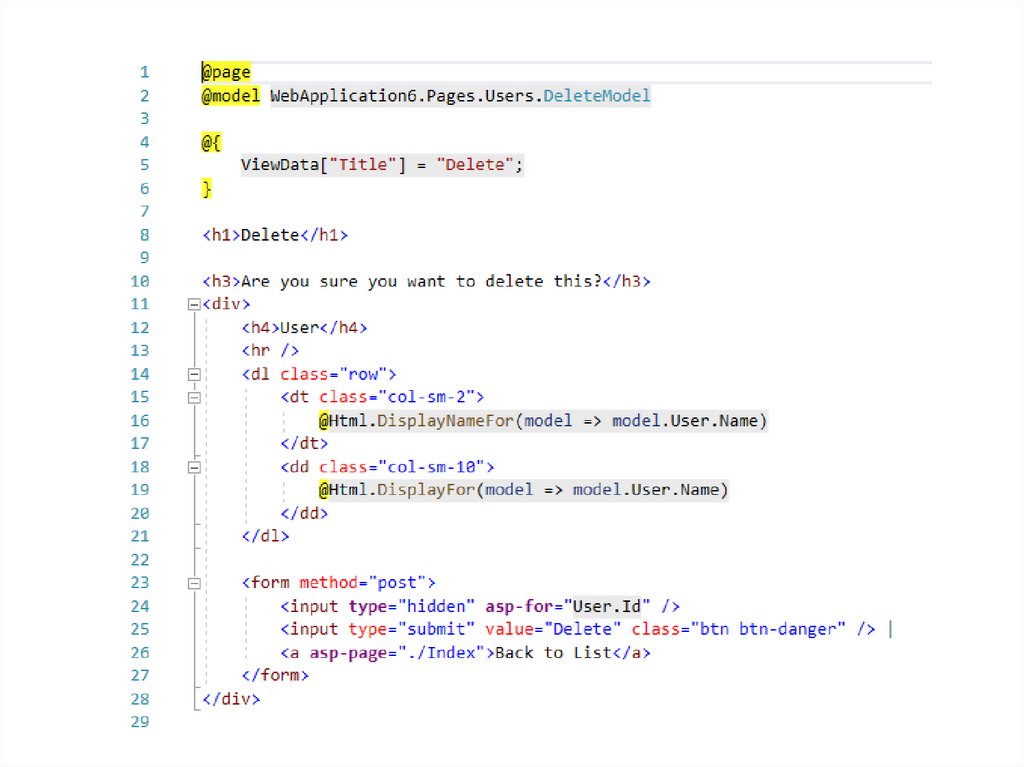Click line number 25 in the gutter

pos(140,629)
